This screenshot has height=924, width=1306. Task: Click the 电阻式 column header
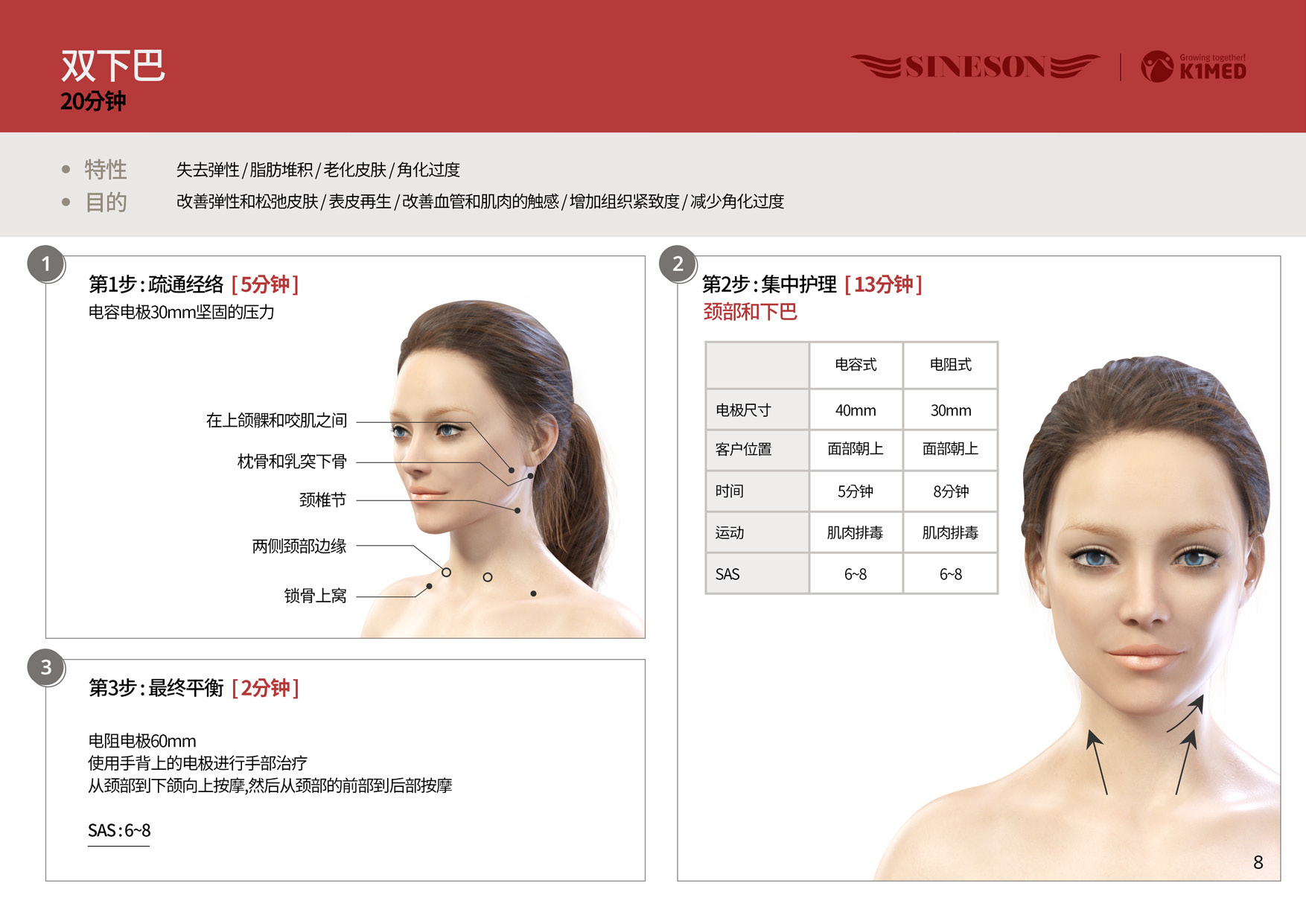click(x=950, y=365)
